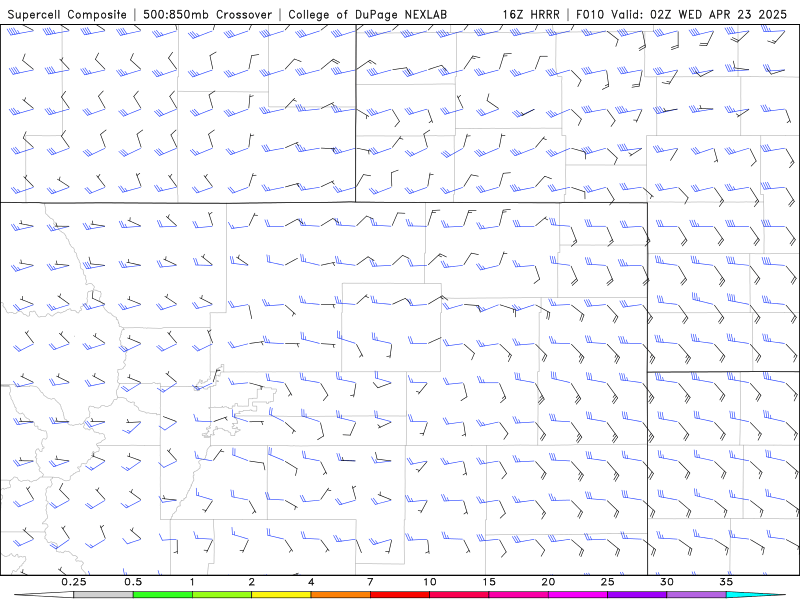Click the color bar label reading 10
The image size is (800, 600).
point(430,582)
